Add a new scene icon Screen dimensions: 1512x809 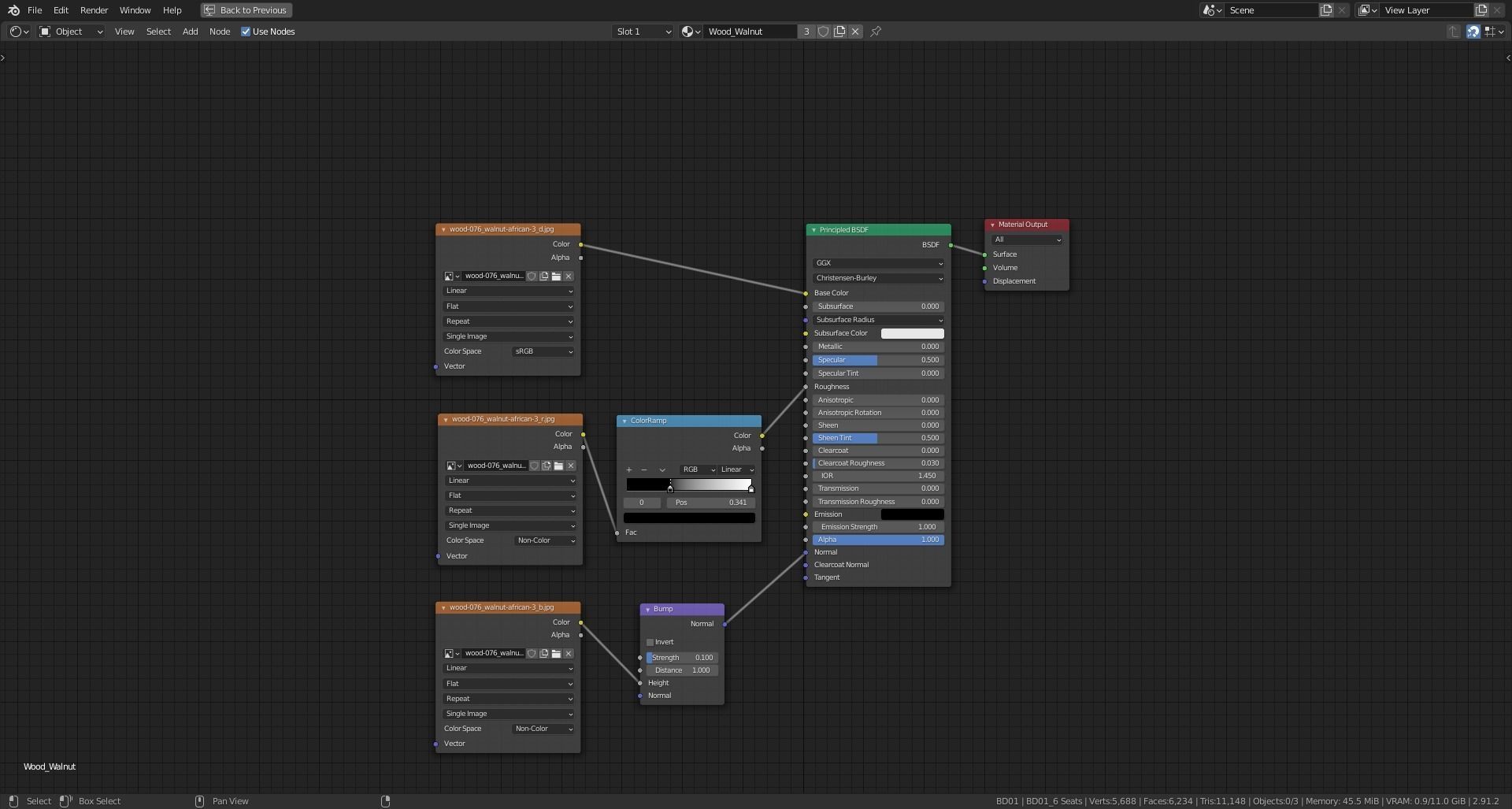[1326, 10]
